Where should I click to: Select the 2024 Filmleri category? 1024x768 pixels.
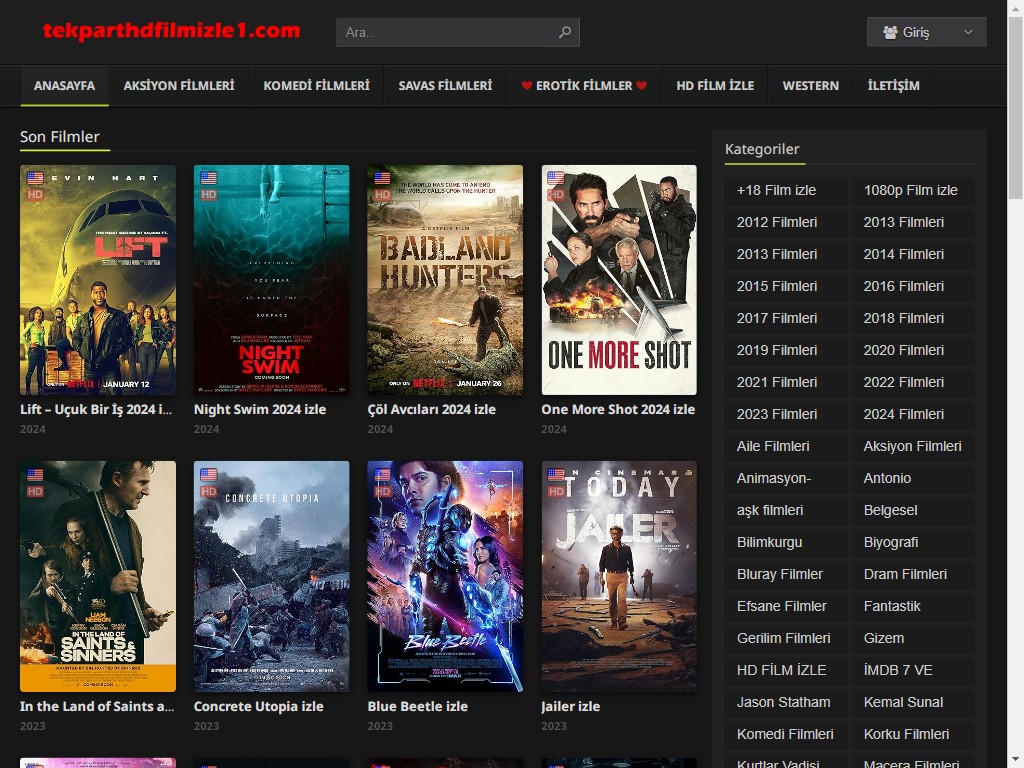tap(904, 414)
